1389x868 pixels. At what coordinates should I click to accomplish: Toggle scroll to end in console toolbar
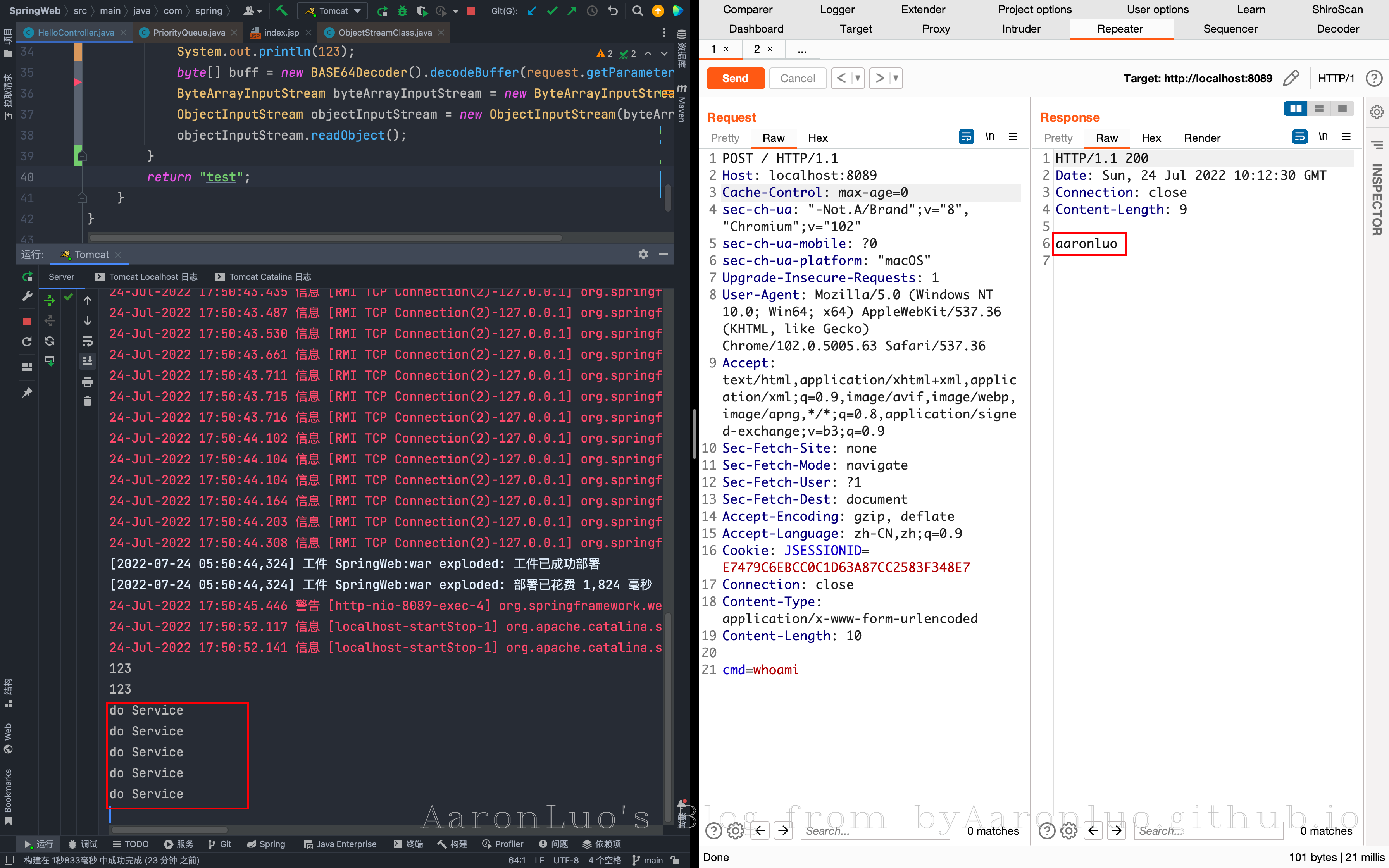pyautogui.click(x=87, y=361)
